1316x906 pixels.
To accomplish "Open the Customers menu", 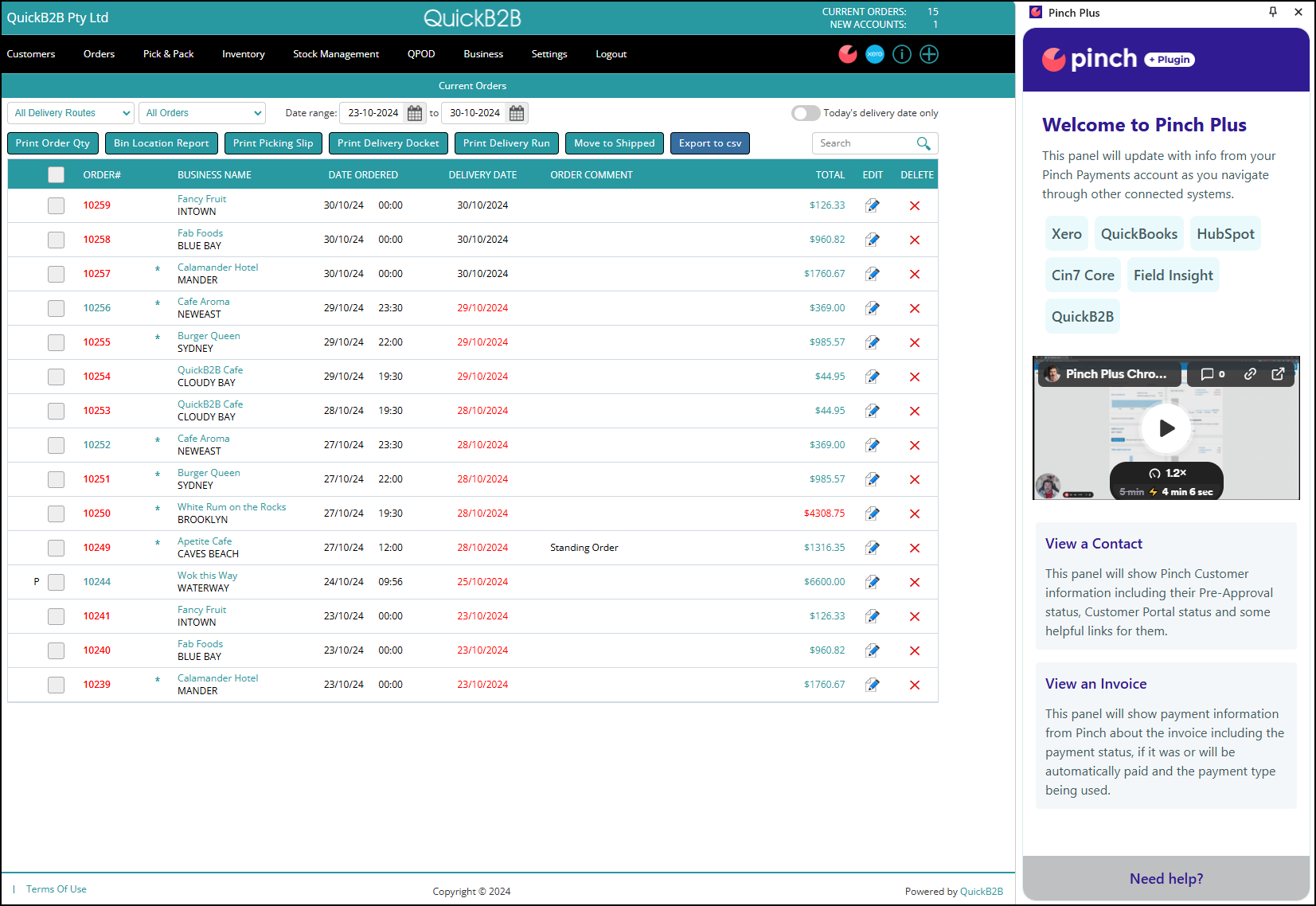I will coord(31,54).
